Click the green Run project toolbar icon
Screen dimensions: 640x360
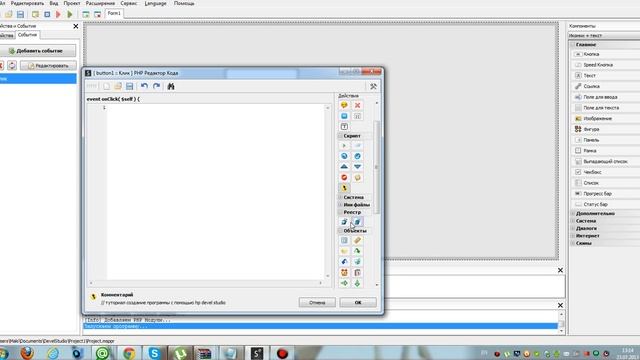pyautogui.click(x=70, y=14)
